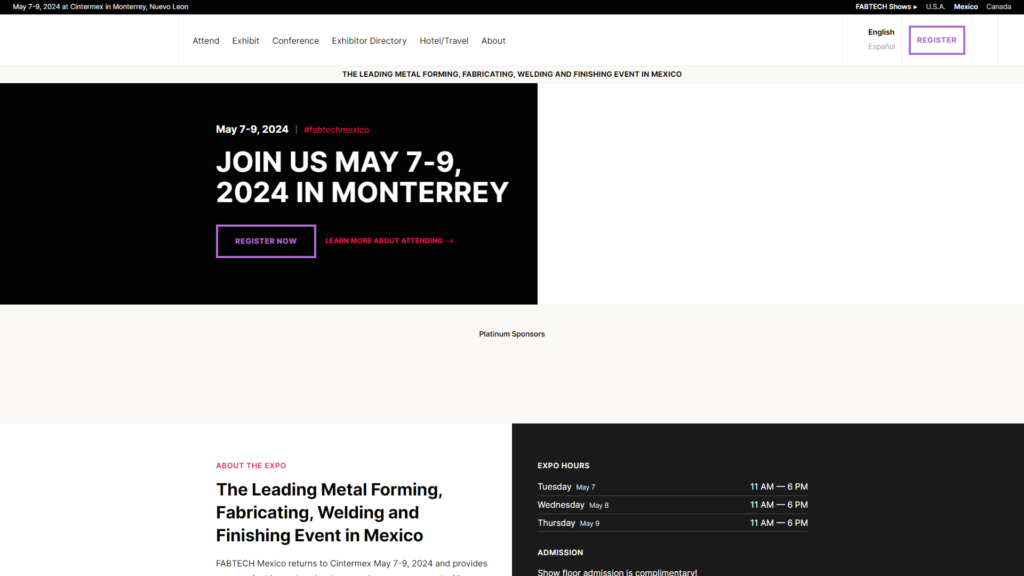The width and height of the screenshot is (1024, 576).
Task: Go to the Mexico show site
Action: 965,7
